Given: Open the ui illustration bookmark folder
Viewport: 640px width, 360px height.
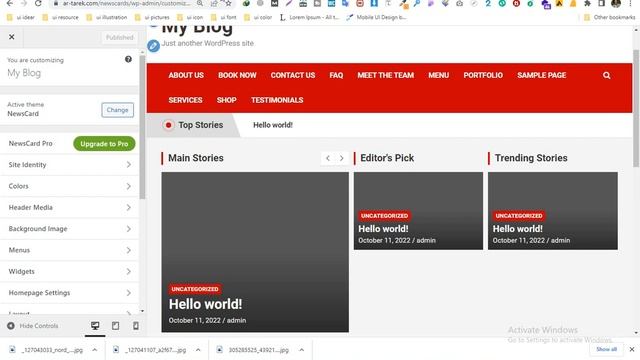Looking at the screenshot, I should [107, 18].
